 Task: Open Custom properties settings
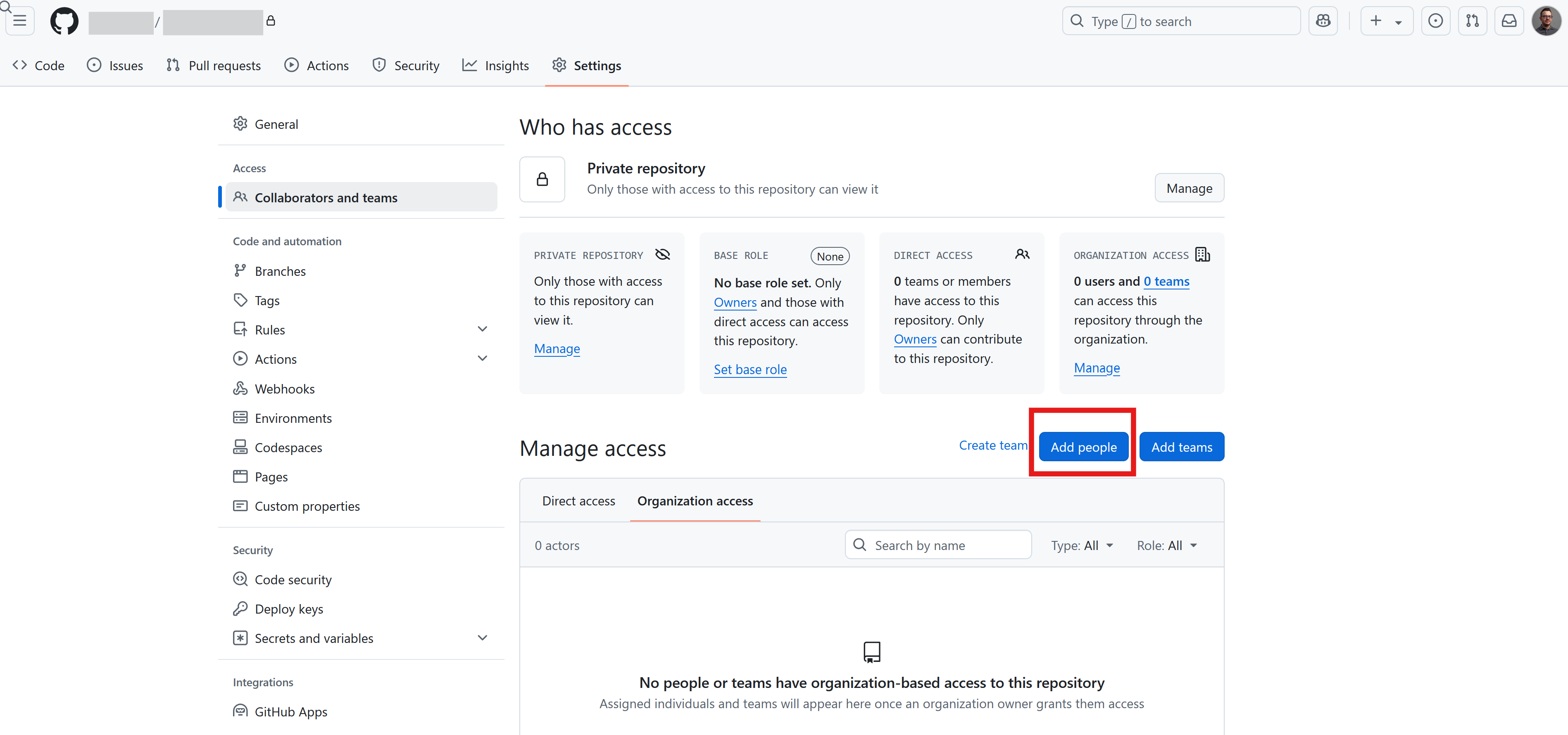361,505
